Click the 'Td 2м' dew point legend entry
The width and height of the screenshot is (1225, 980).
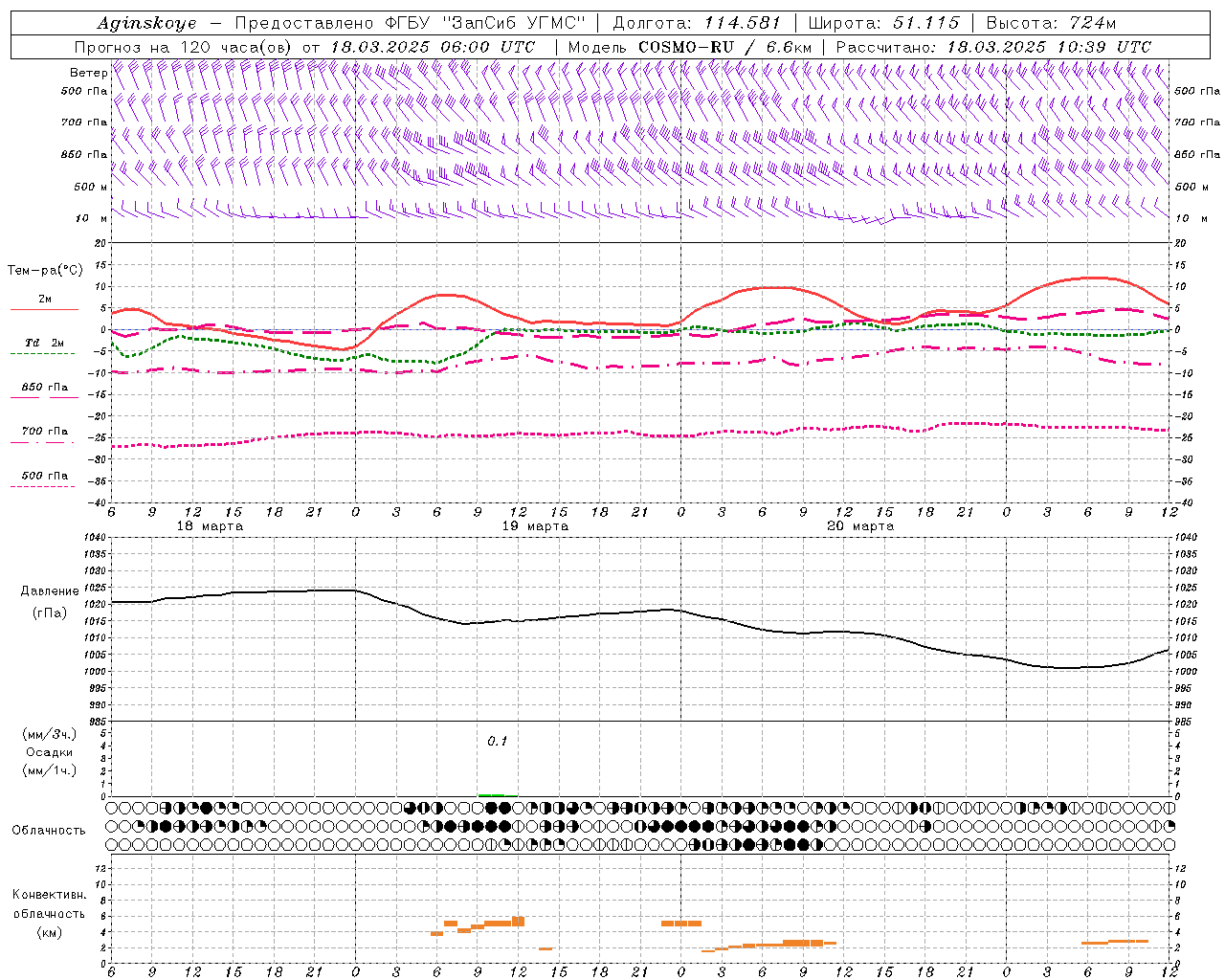[44, 343]
